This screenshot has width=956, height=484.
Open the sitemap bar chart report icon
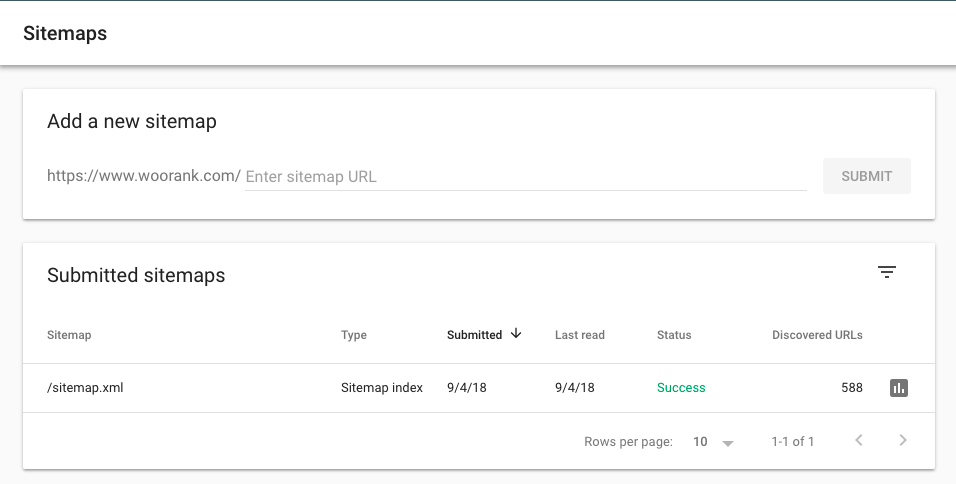(x=899, y=388)
